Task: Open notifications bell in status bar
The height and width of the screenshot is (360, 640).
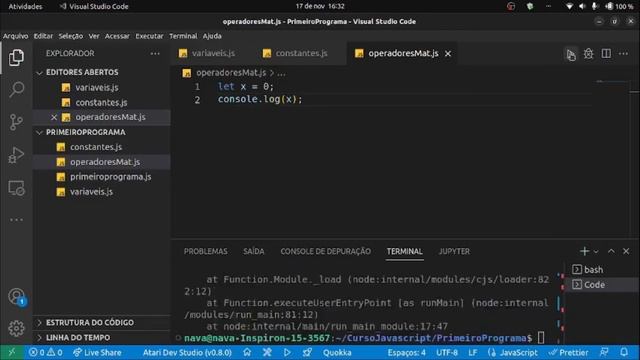Action: point(624,352)
